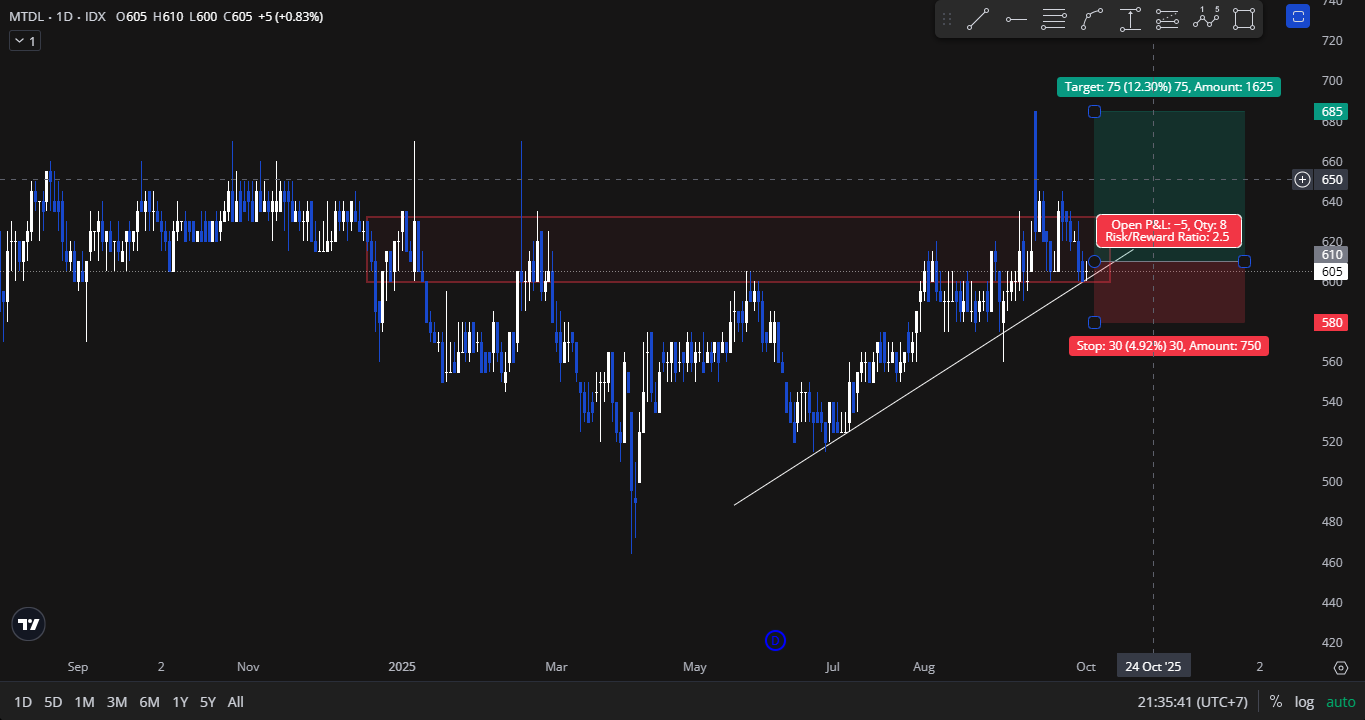Viewport: 1365px width, 720px height.
Task: Click the 685 target price label
Action: click(1331, 111)
